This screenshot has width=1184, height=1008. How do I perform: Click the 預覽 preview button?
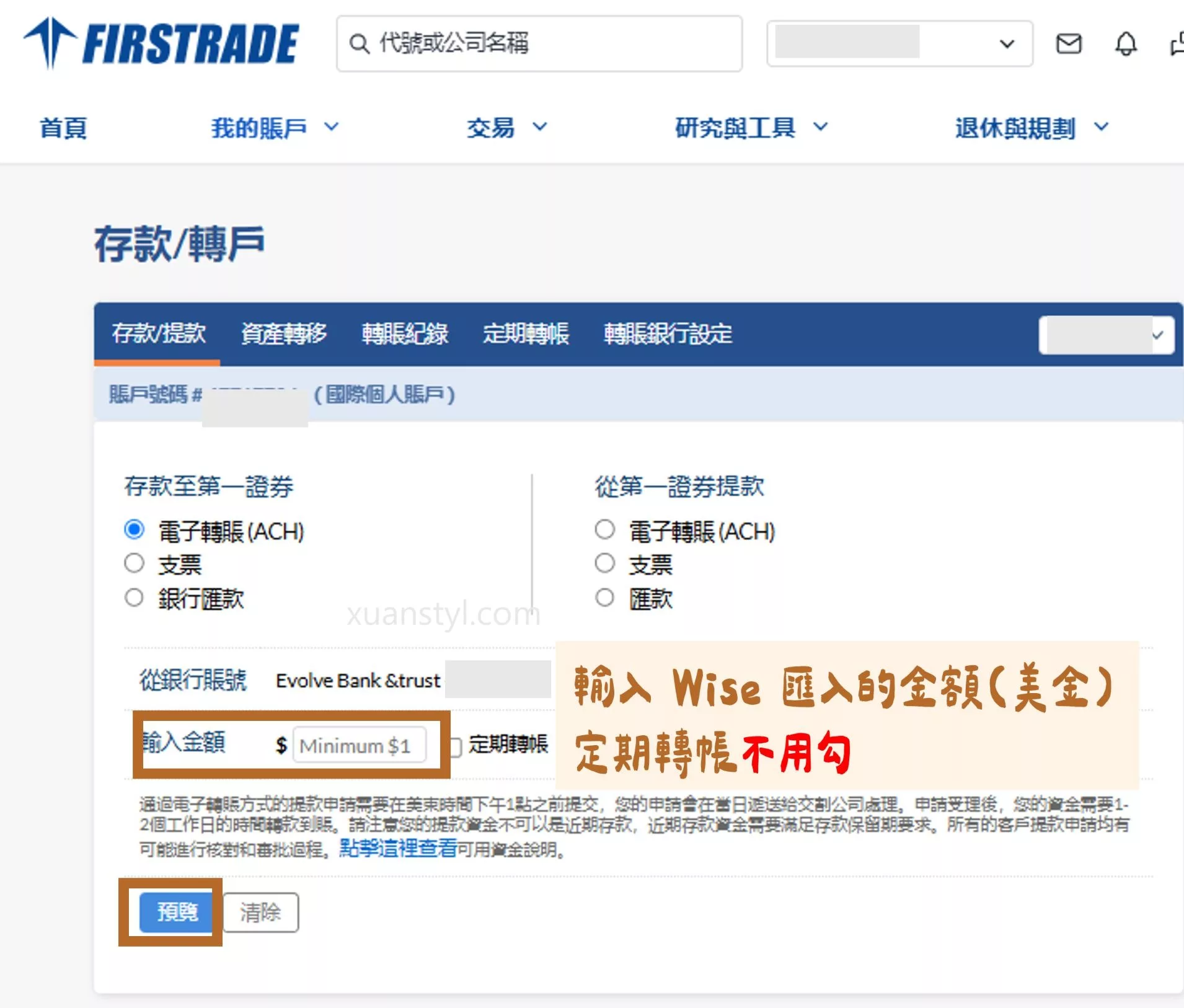177,912
